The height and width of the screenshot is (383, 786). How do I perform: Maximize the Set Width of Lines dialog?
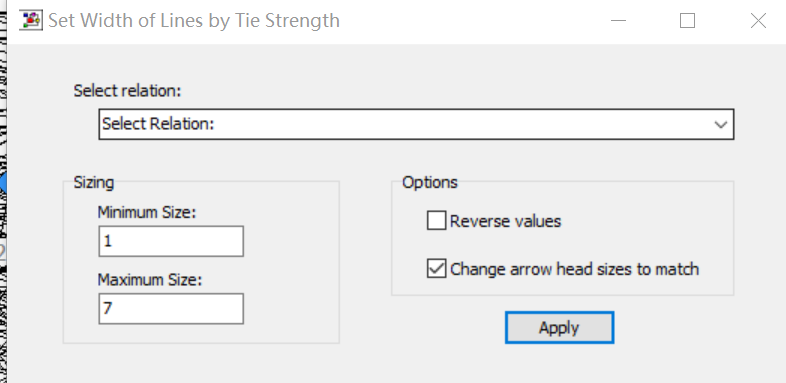pos(687,21)
